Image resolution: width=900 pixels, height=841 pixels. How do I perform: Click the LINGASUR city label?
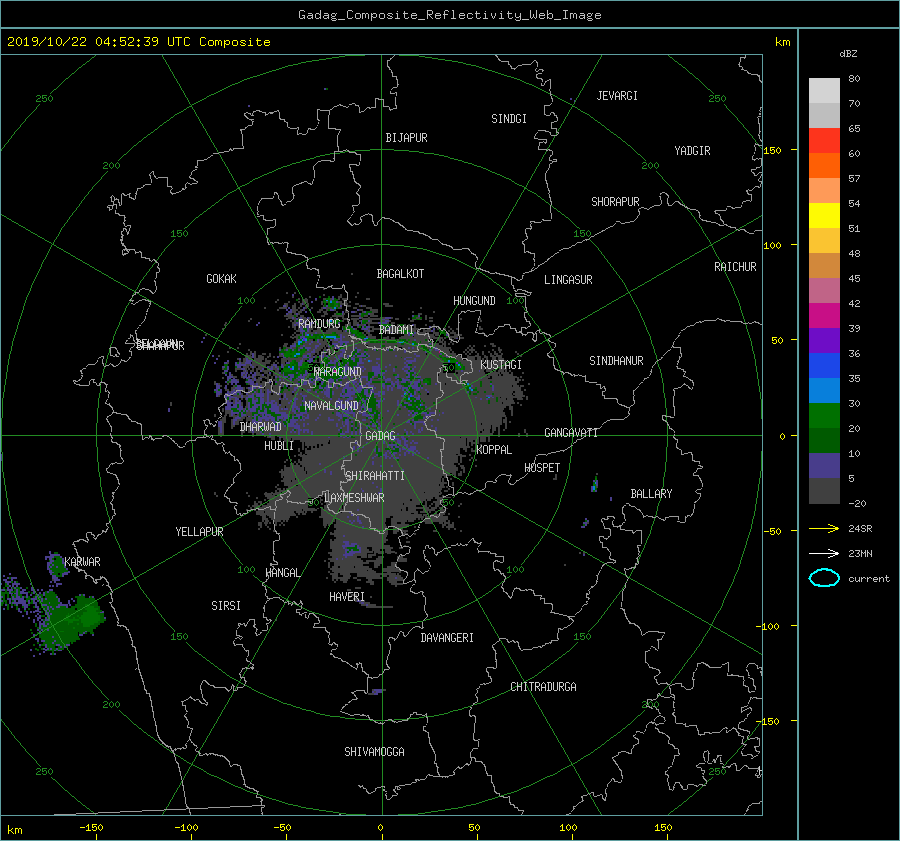point(568,280)
